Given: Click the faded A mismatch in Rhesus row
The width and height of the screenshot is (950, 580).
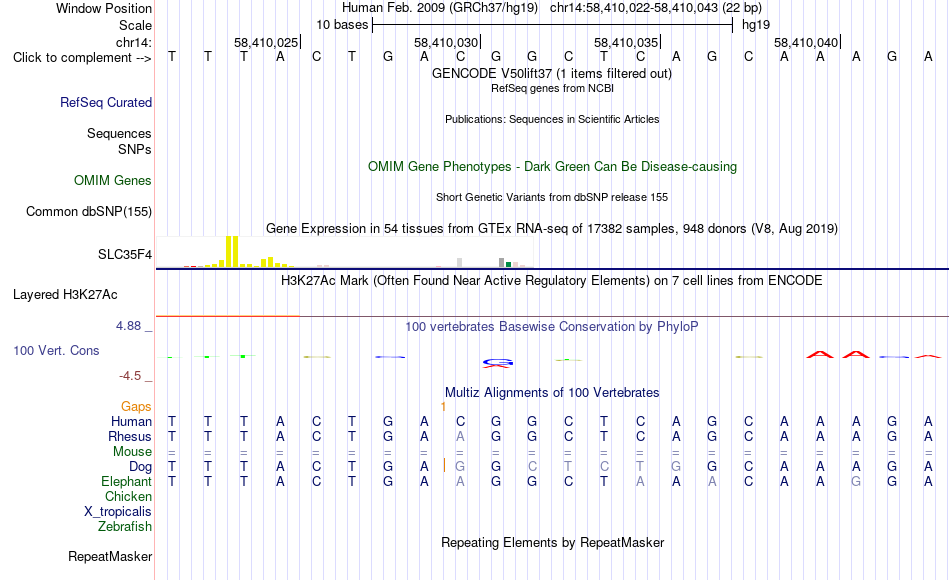Looking at the screenshot, I should [460, 436].
